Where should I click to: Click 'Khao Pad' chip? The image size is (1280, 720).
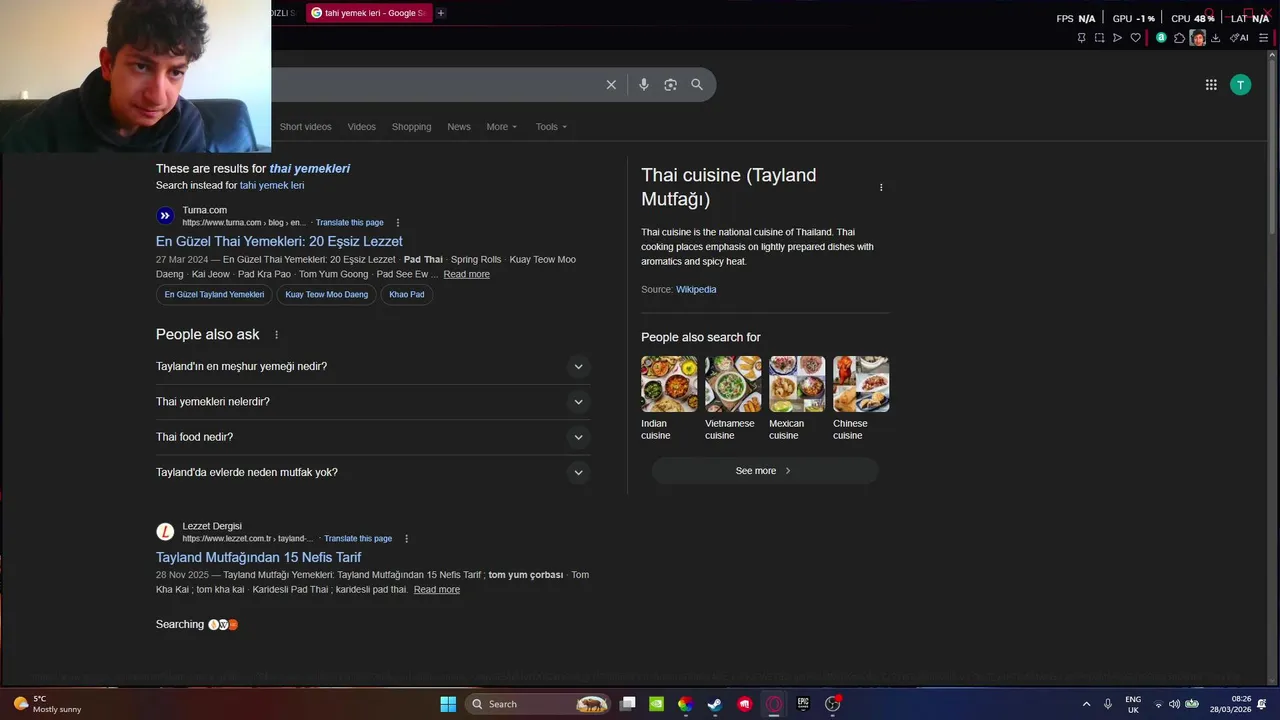pos(406,295)
